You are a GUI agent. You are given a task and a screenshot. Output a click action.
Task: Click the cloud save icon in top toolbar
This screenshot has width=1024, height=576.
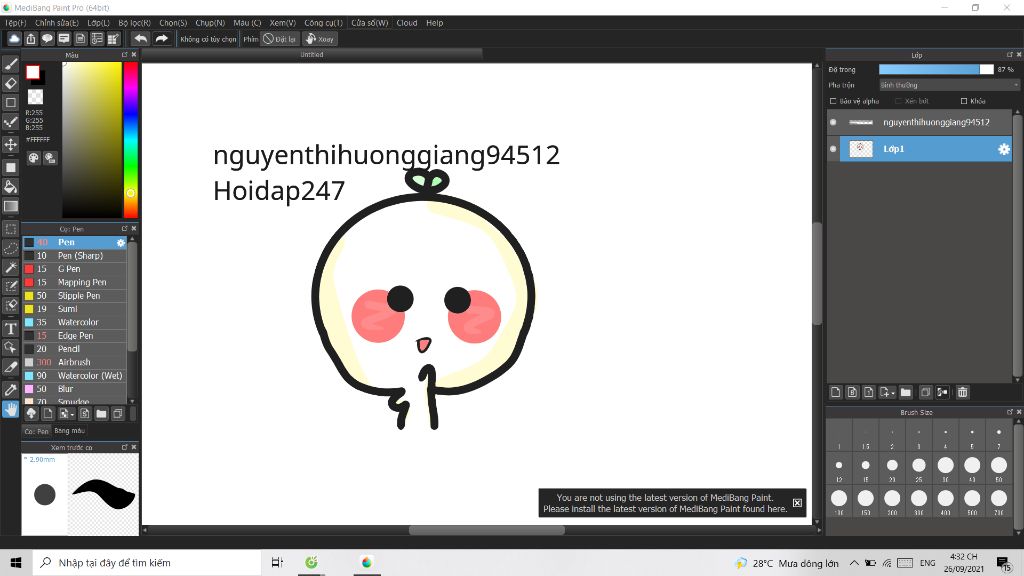pos(14,39)
